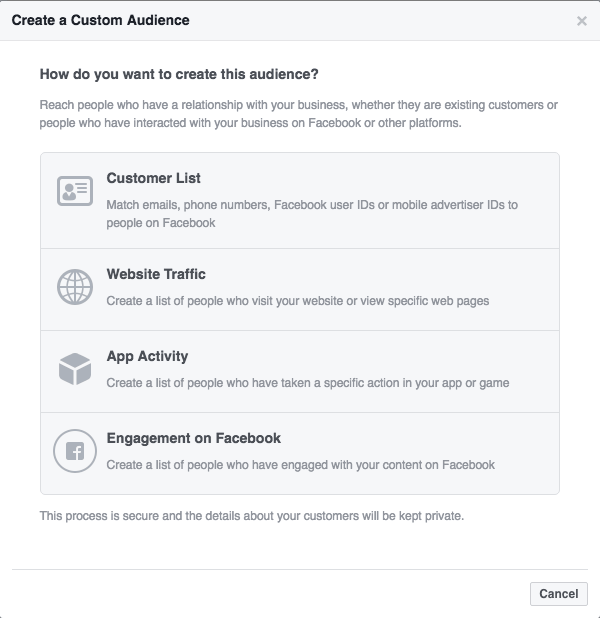Close the Create a Custom Audience dialog
This screenshot has height=618, width=600.
click(582, 21)
